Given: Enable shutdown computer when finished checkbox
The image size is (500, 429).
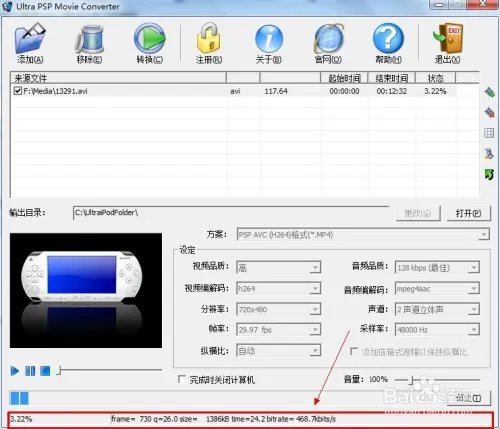Looking at the screenshot, I should click(182, 379).
